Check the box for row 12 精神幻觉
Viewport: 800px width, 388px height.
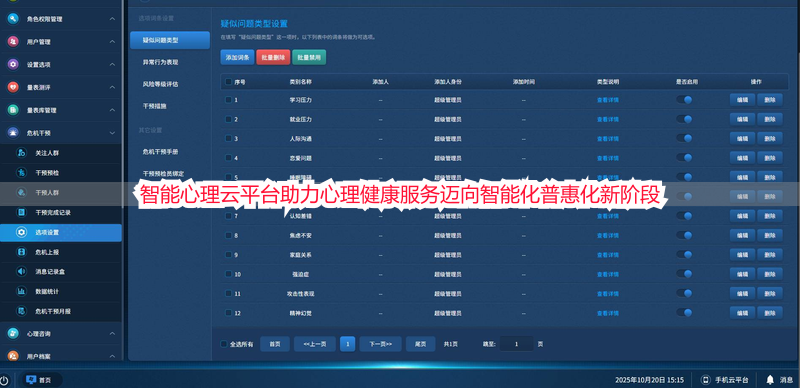click(x=229, y=313)
